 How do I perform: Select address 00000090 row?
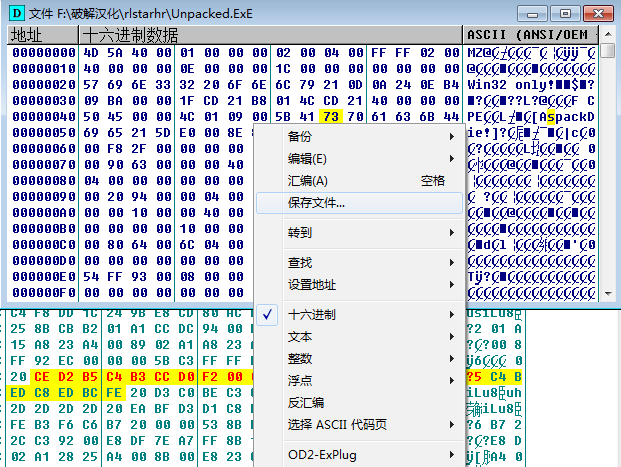click(x=44, y=196)
